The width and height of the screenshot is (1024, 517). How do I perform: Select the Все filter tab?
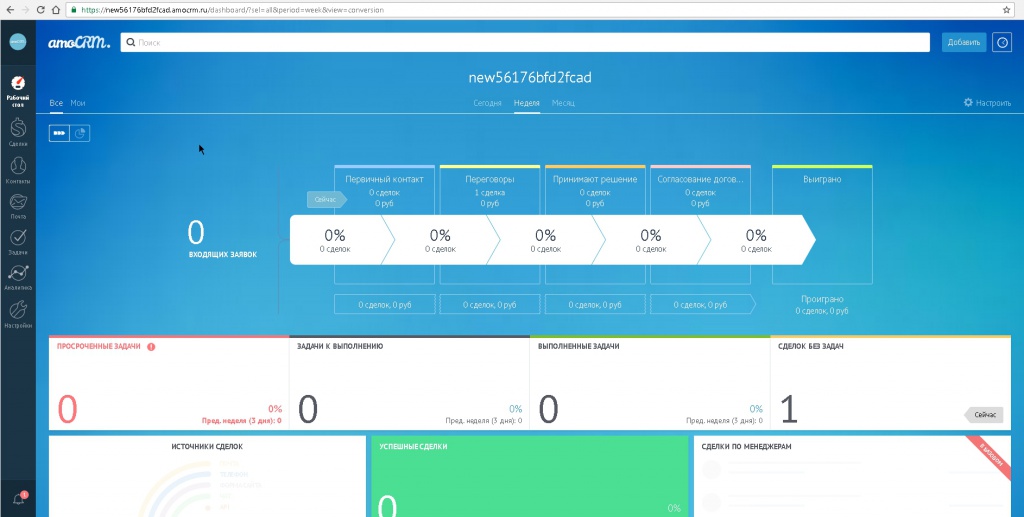[x=56, y=103]
